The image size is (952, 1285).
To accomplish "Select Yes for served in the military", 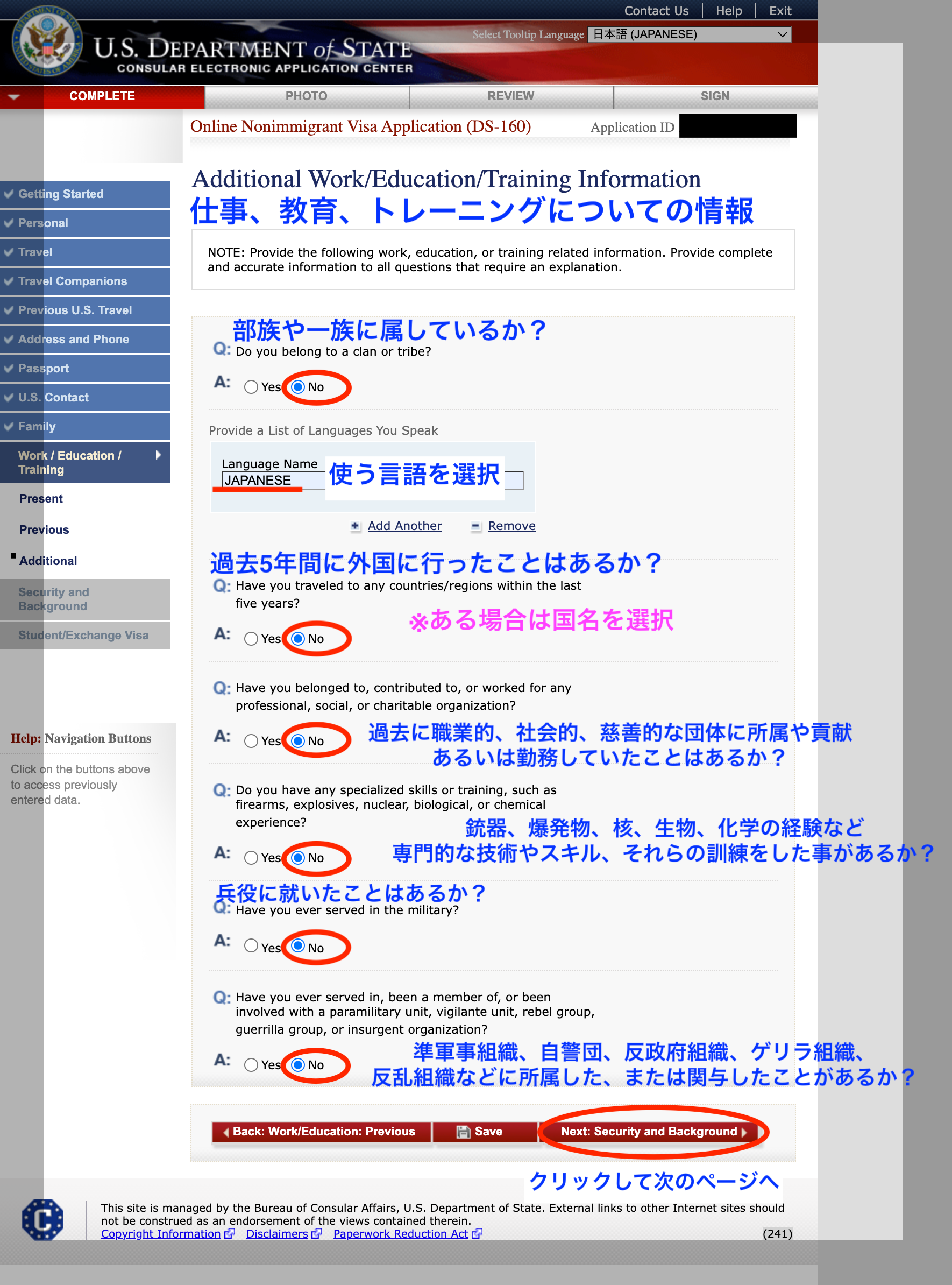I will 251,945.
